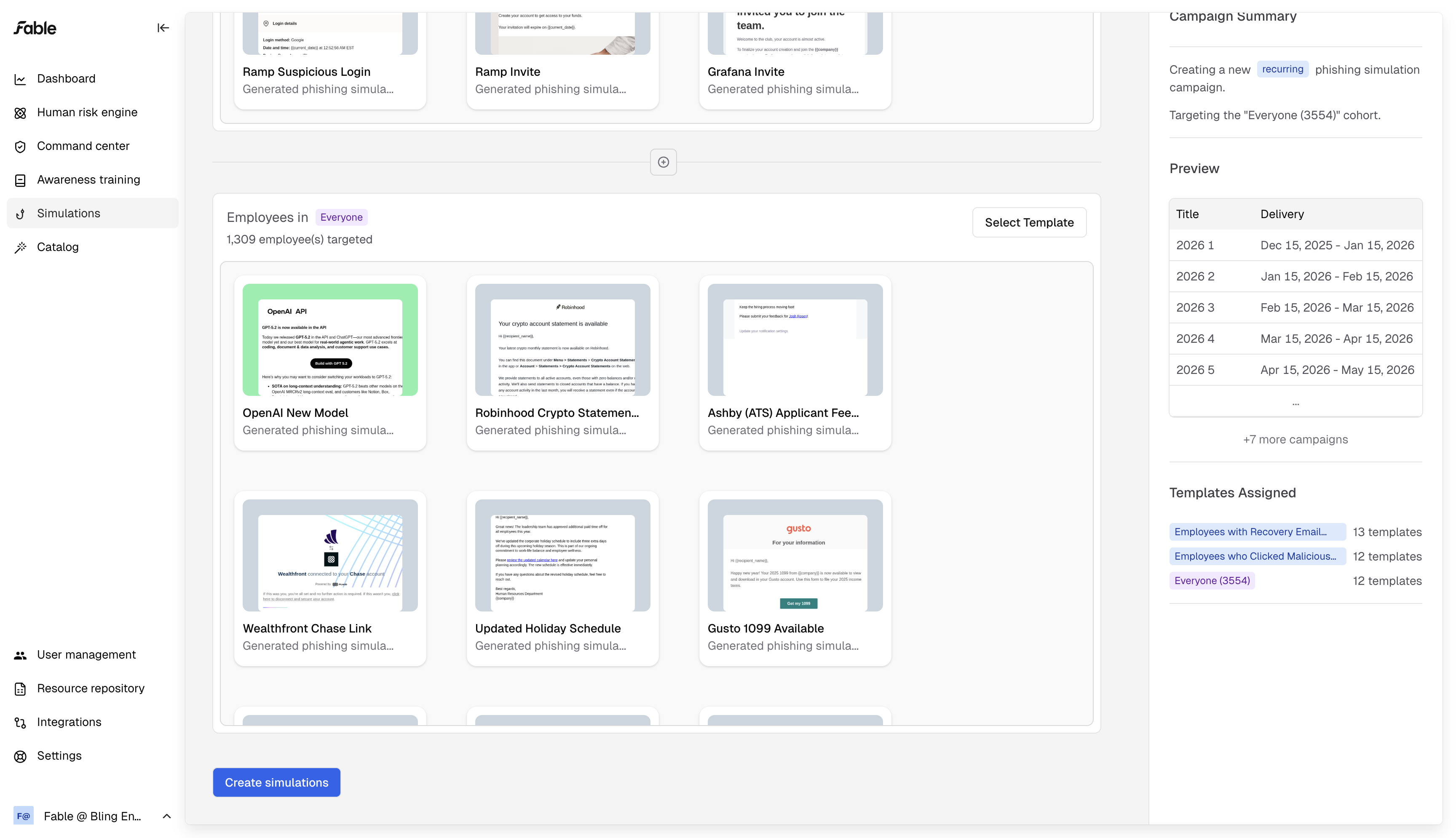Screen dimensions: 1456x838
Task: Add a new cohort with the plus icon
Action: click(663, 162)
